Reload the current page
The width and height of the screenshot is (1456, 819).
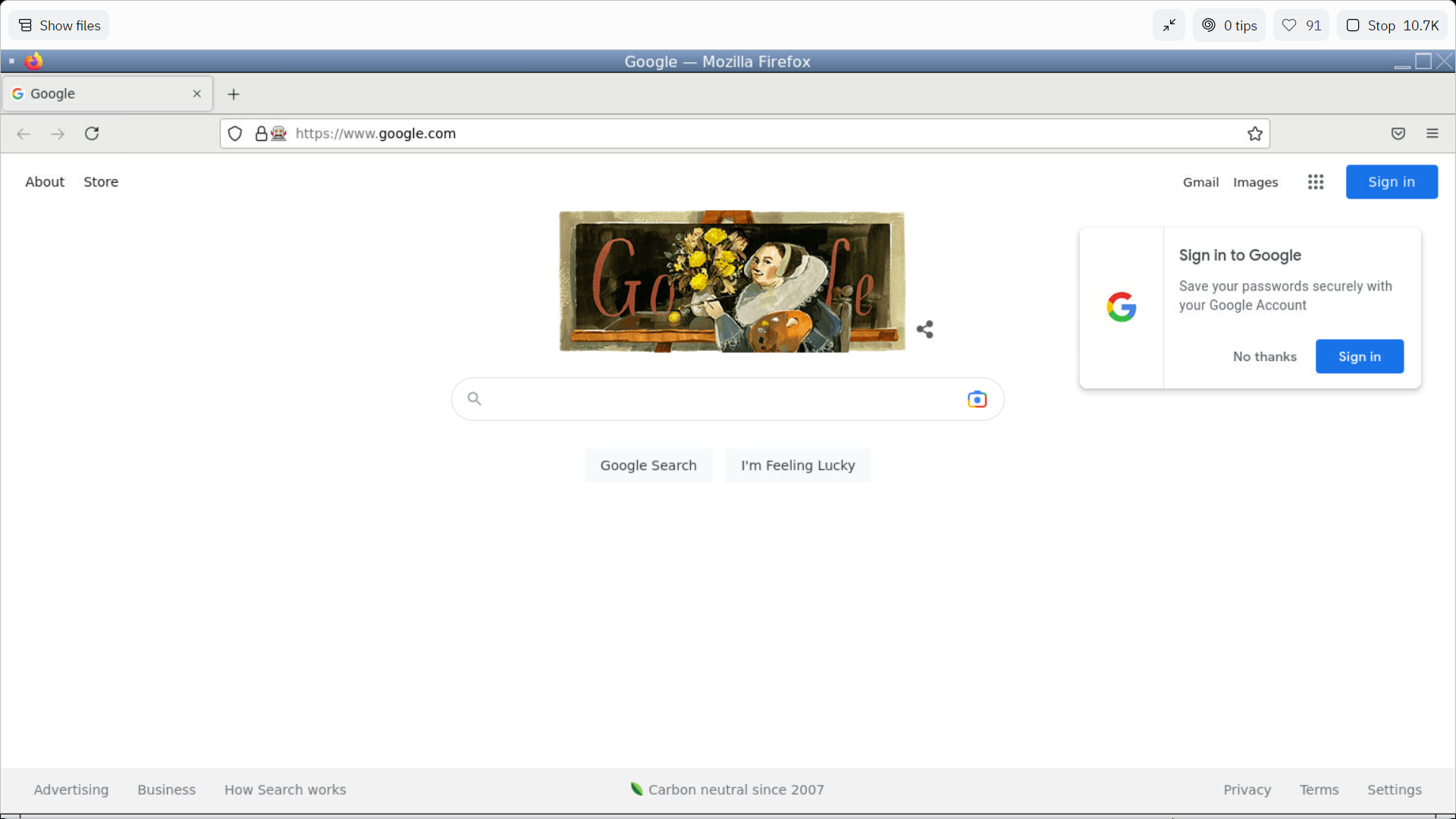(92, 133)
